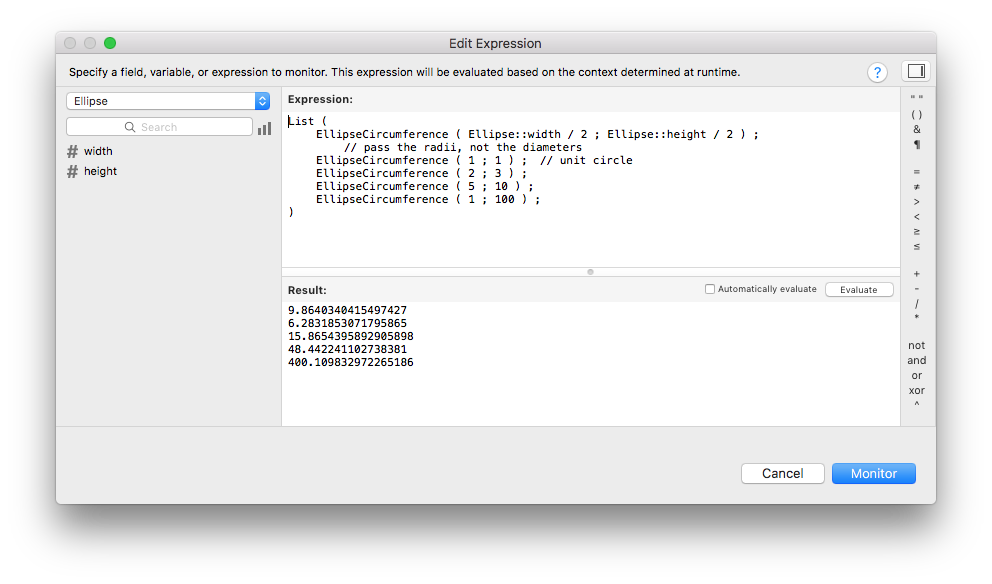
Task: Insert the not-equal ≠ operator
Action: pyautogui.click(x=917, y=186)
